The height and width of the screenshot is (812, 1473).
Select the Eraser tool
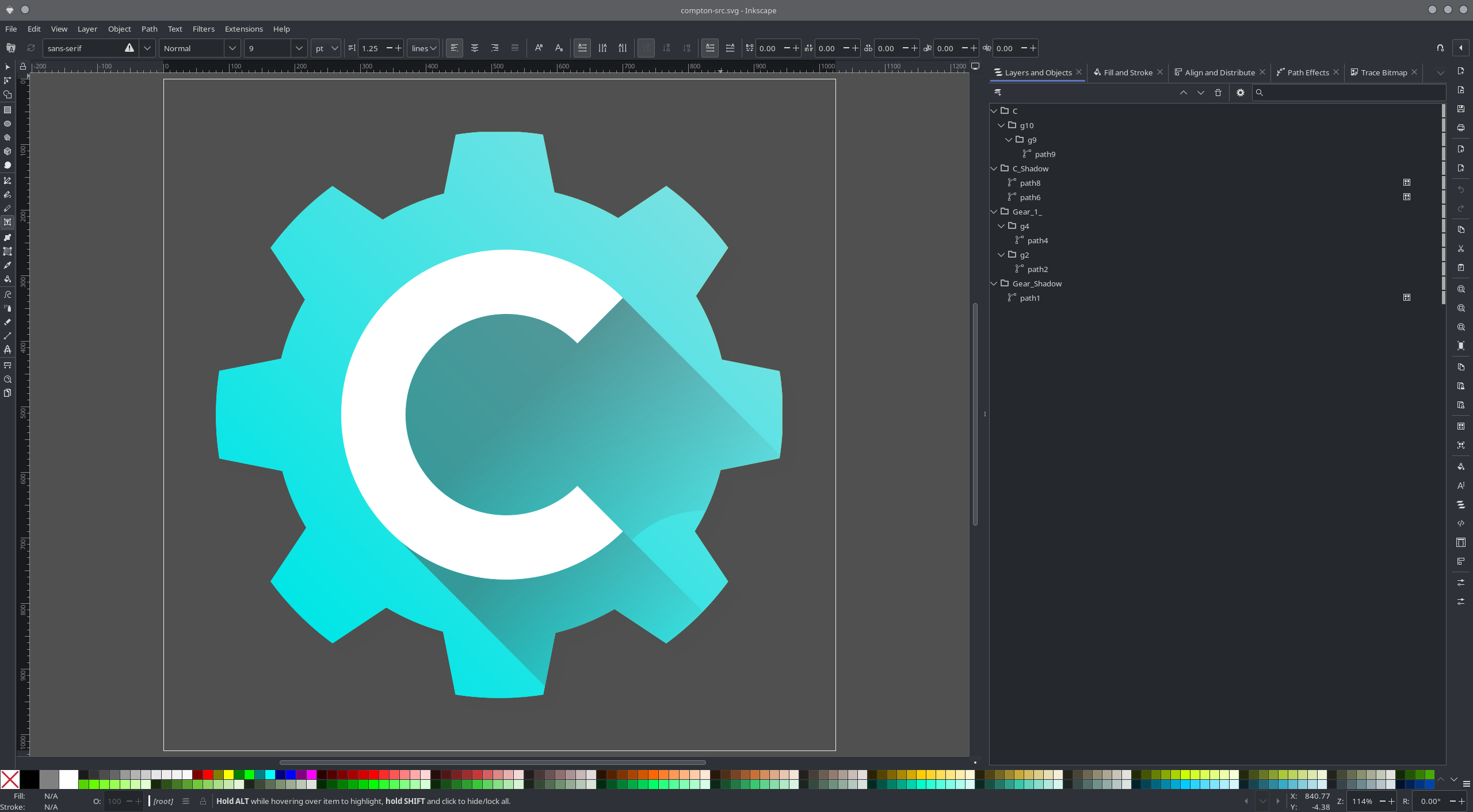coord(7,321)
